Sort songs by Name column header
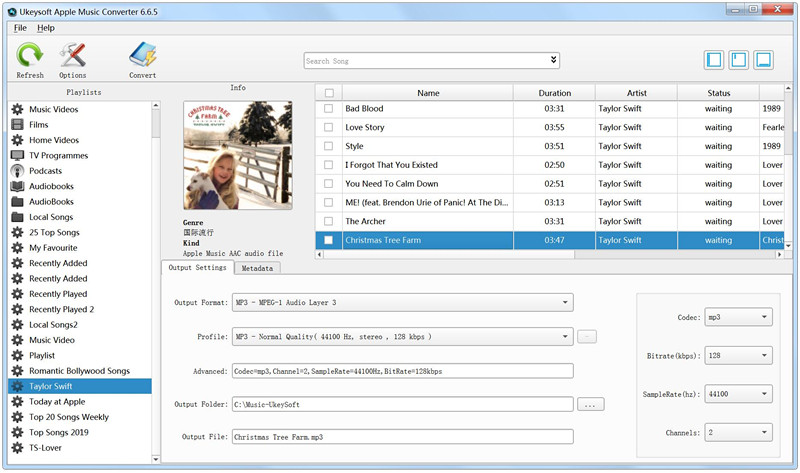 pos(428,93)
